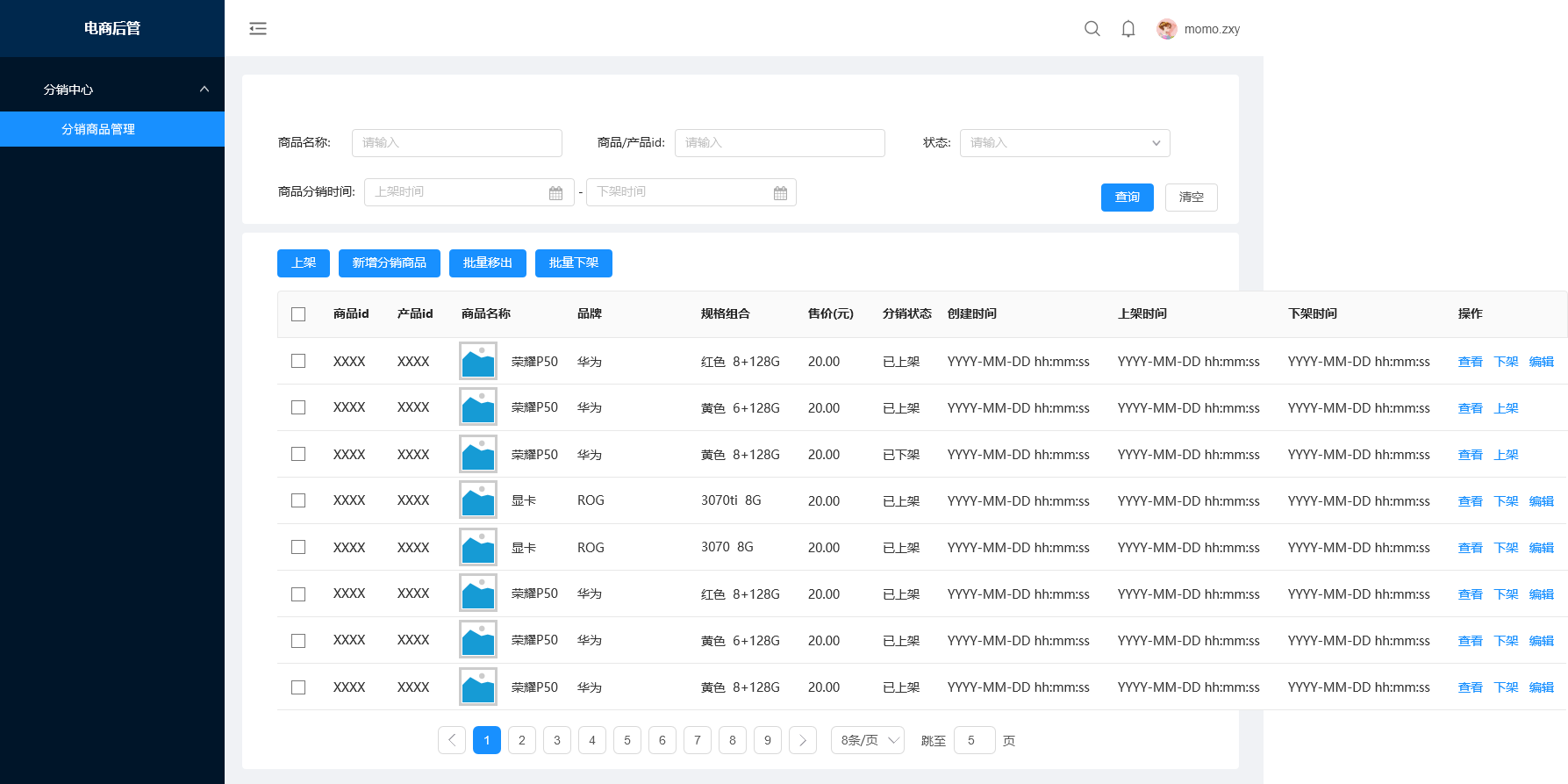1568x784 pixels.
Task: Open product image in 红色 8+128G first row
Action: (x=478, y=361)
